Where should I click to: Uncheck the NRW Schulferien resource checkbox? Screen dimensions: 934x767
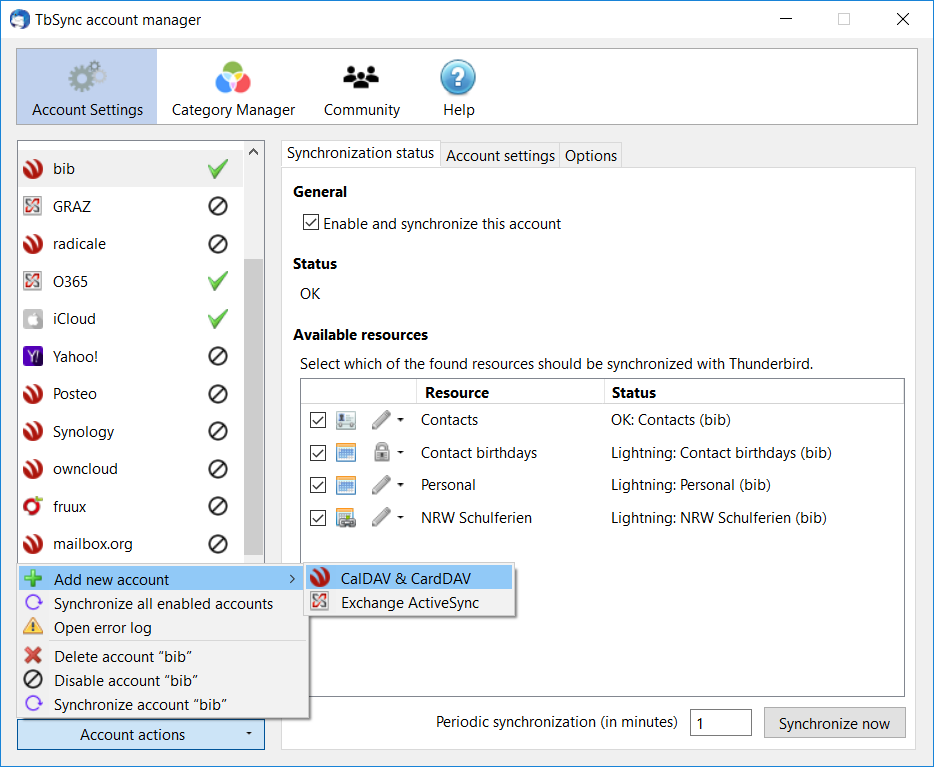coord(318,518)
